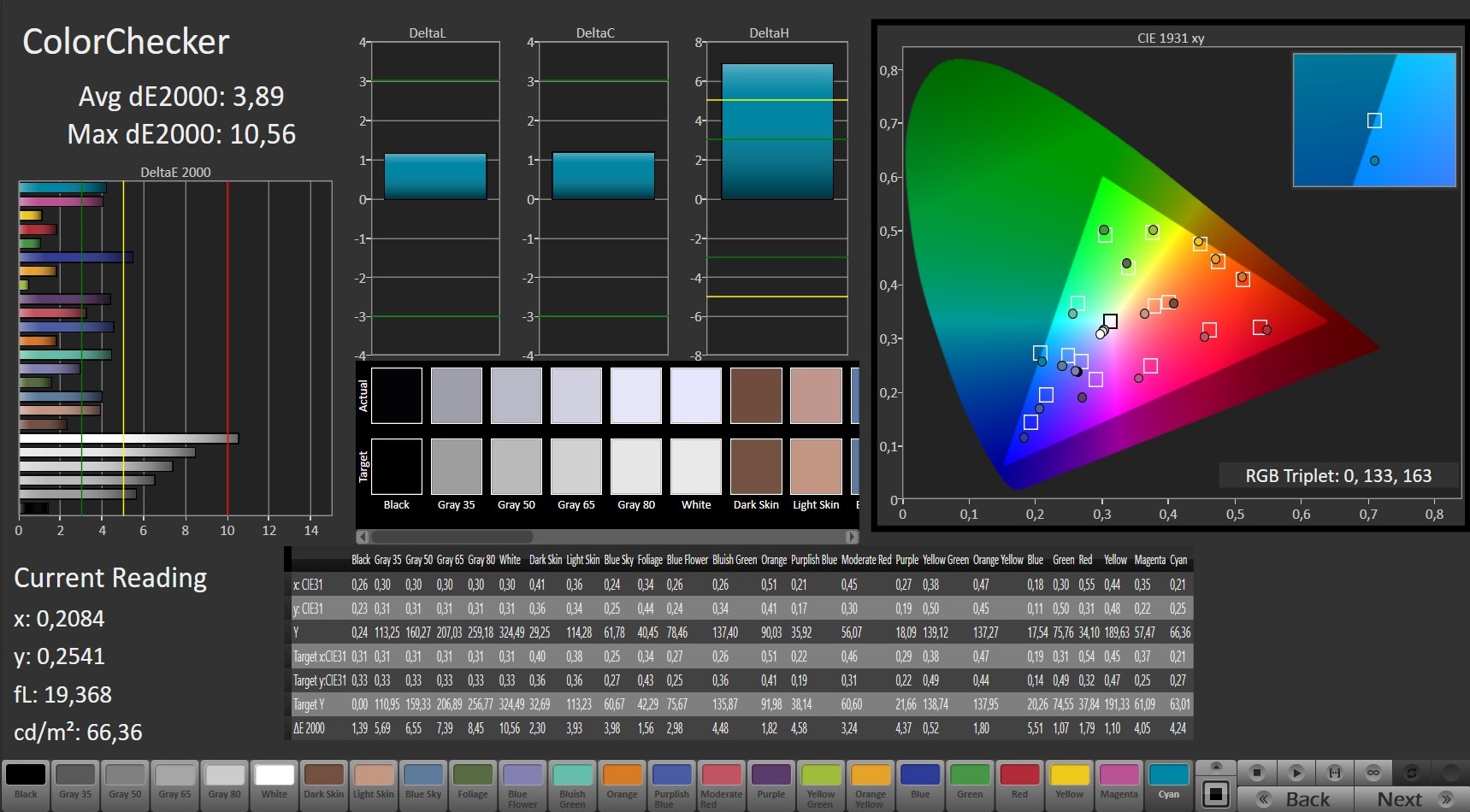Click the 'x: 0,2084' current reading
The image size is (1470, 812).
click(59, 619)
